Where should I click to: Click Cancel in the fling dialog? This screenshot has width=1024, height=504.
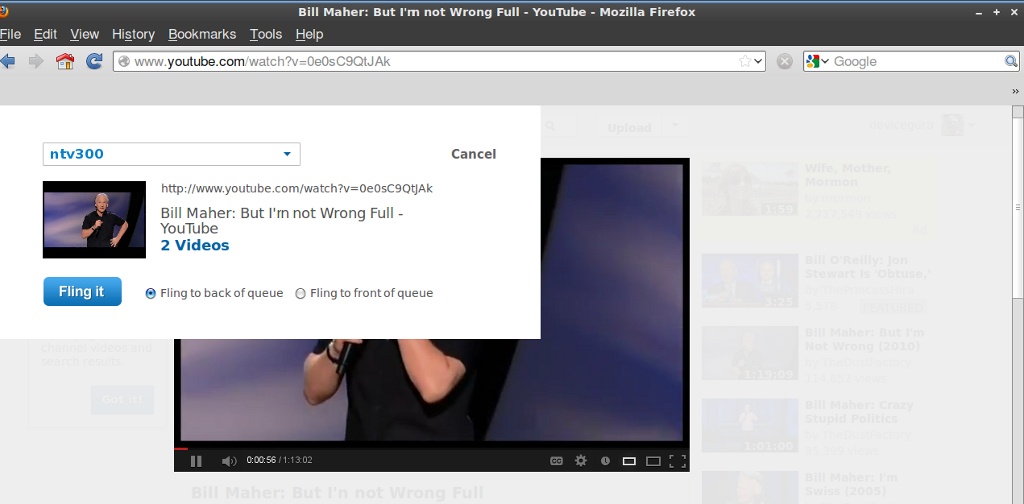pos(473,154)
